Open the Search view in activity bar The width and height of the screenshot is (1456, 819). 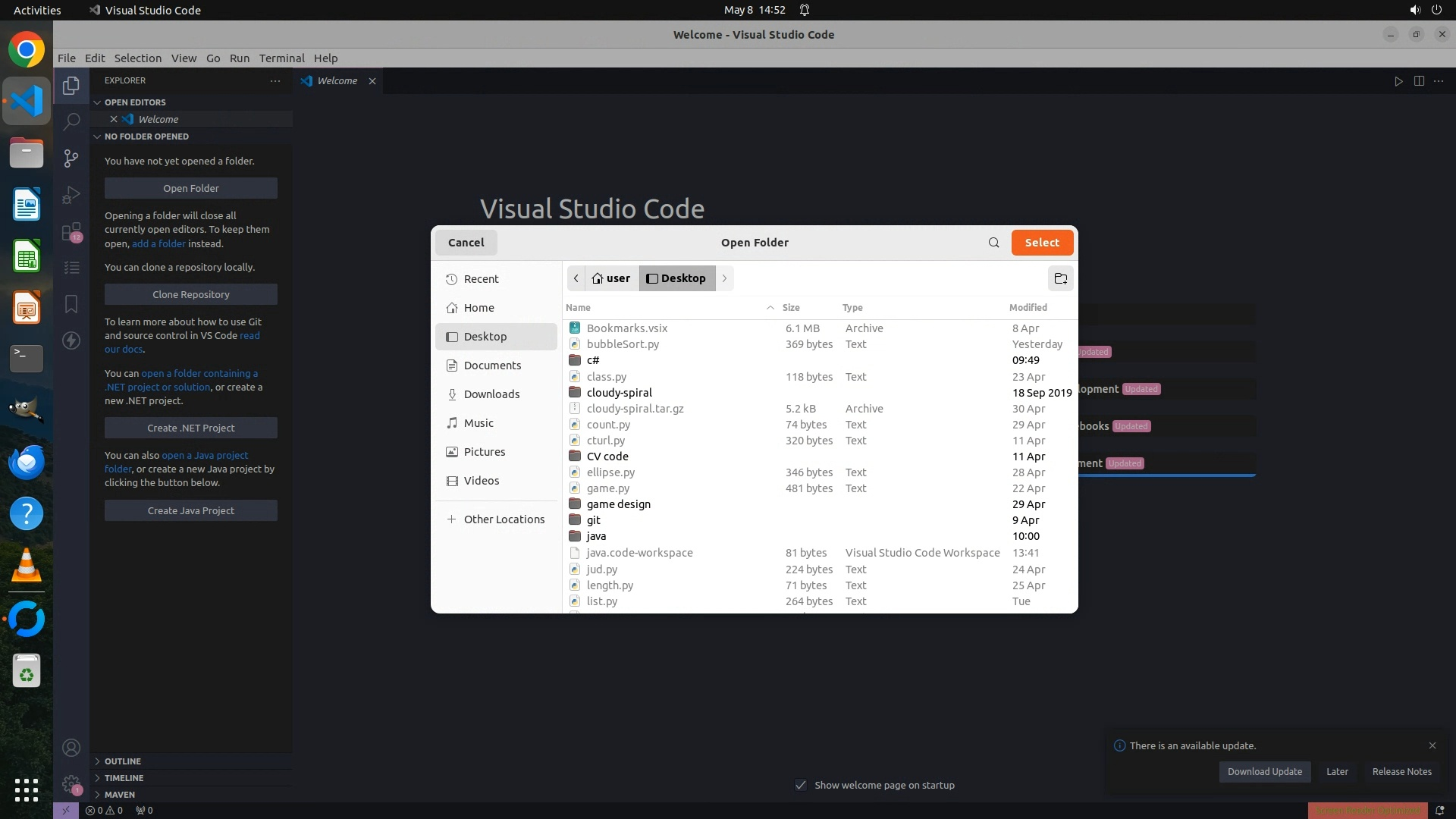[x=71, y=121]
